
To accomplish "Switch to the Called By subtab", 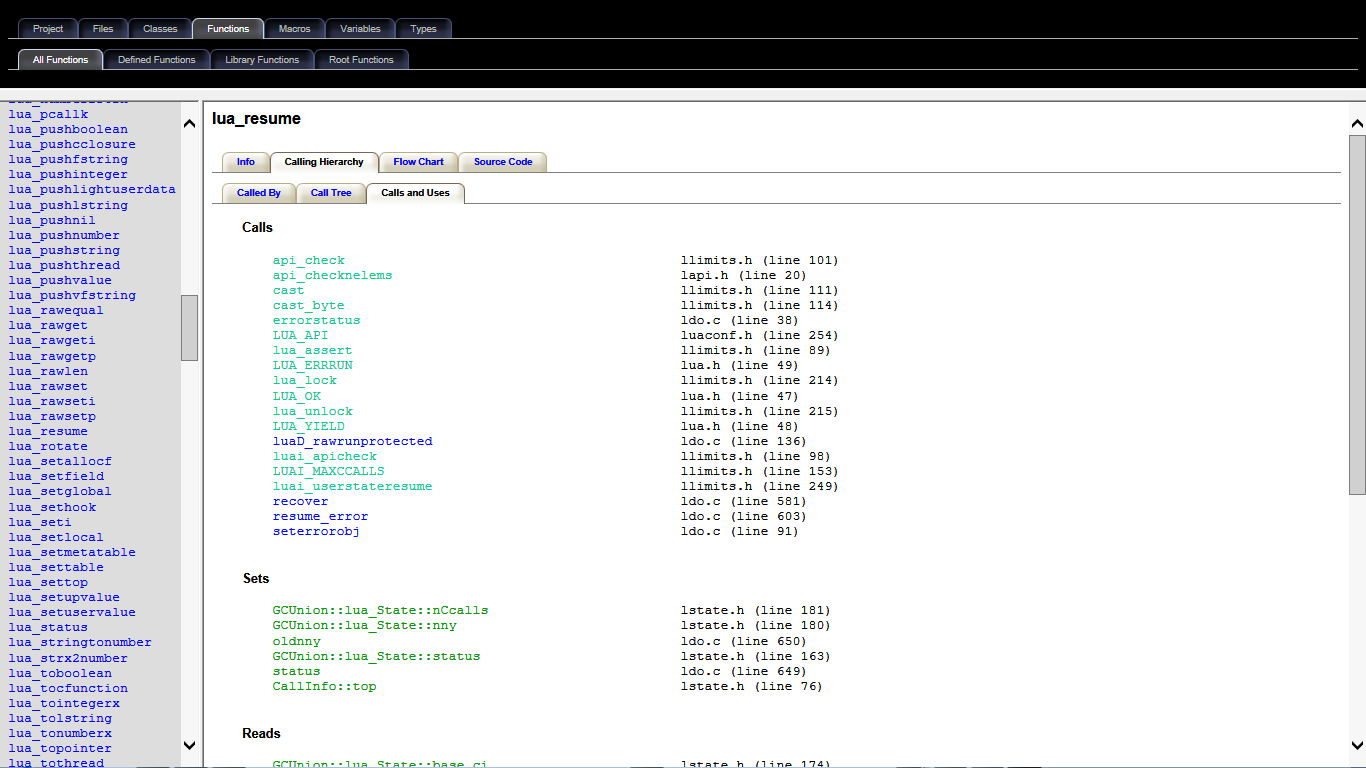I will tap(259, 193).
